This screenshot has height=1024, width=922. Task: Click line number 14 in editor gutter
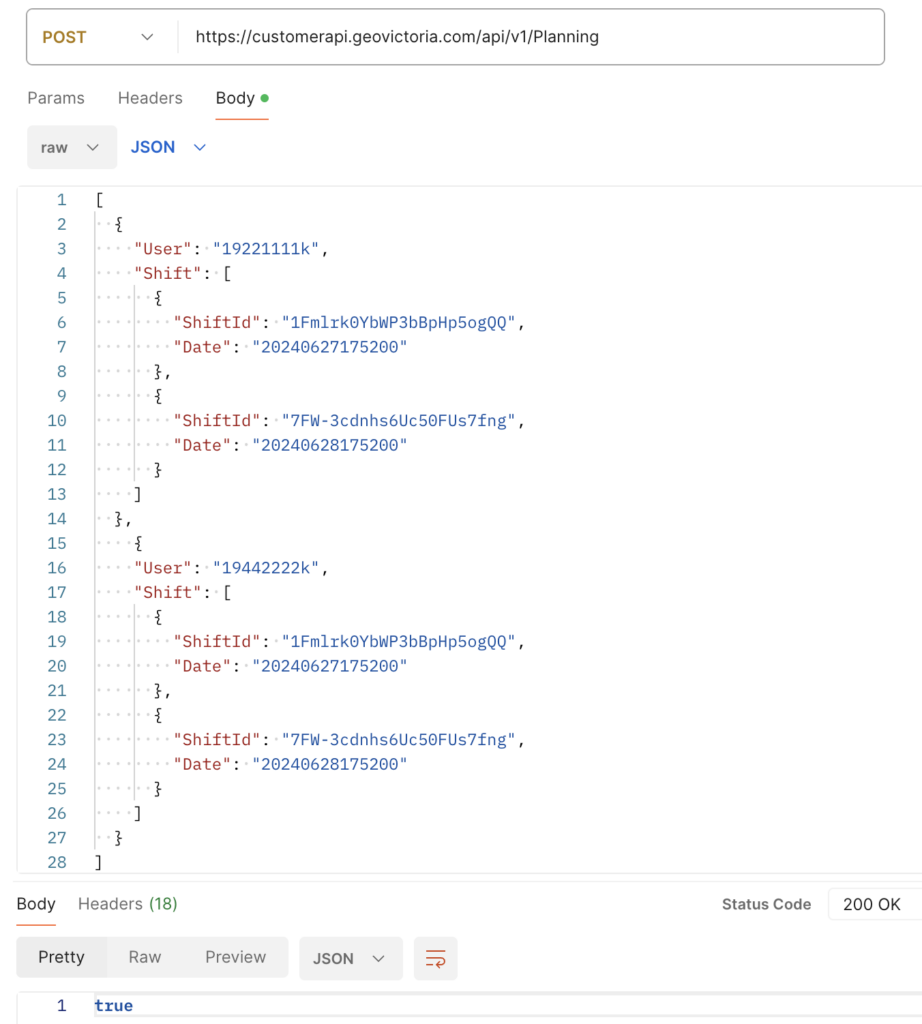(56, 519)
